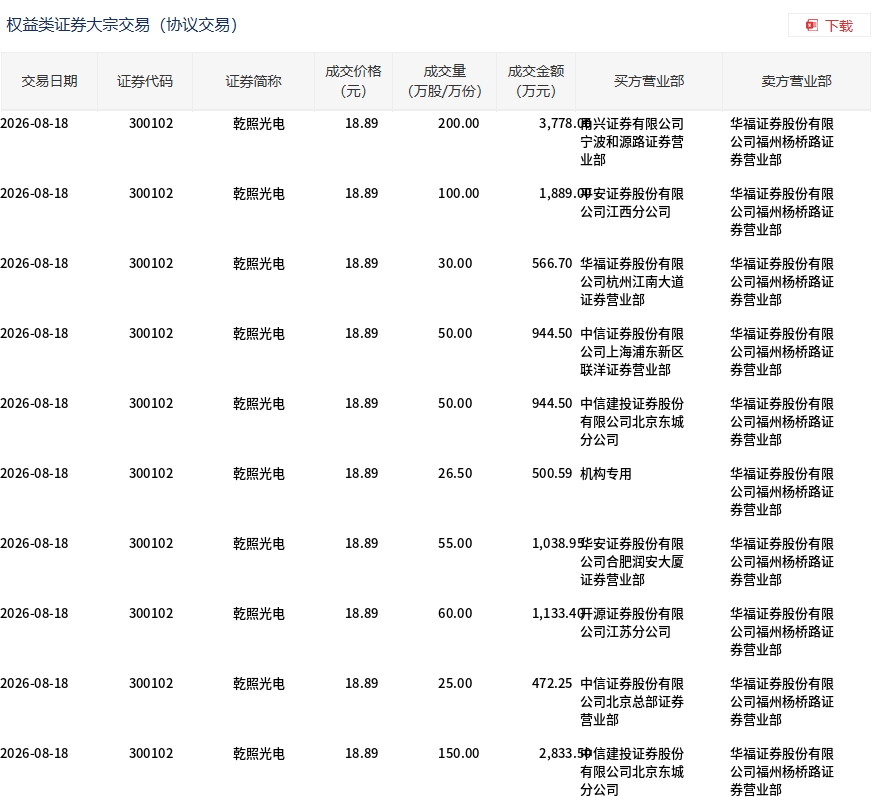Click buyer 华福证券股份有限公司杭州江南大道证券营业部
The image size is (872, 812).
(632, 282)
